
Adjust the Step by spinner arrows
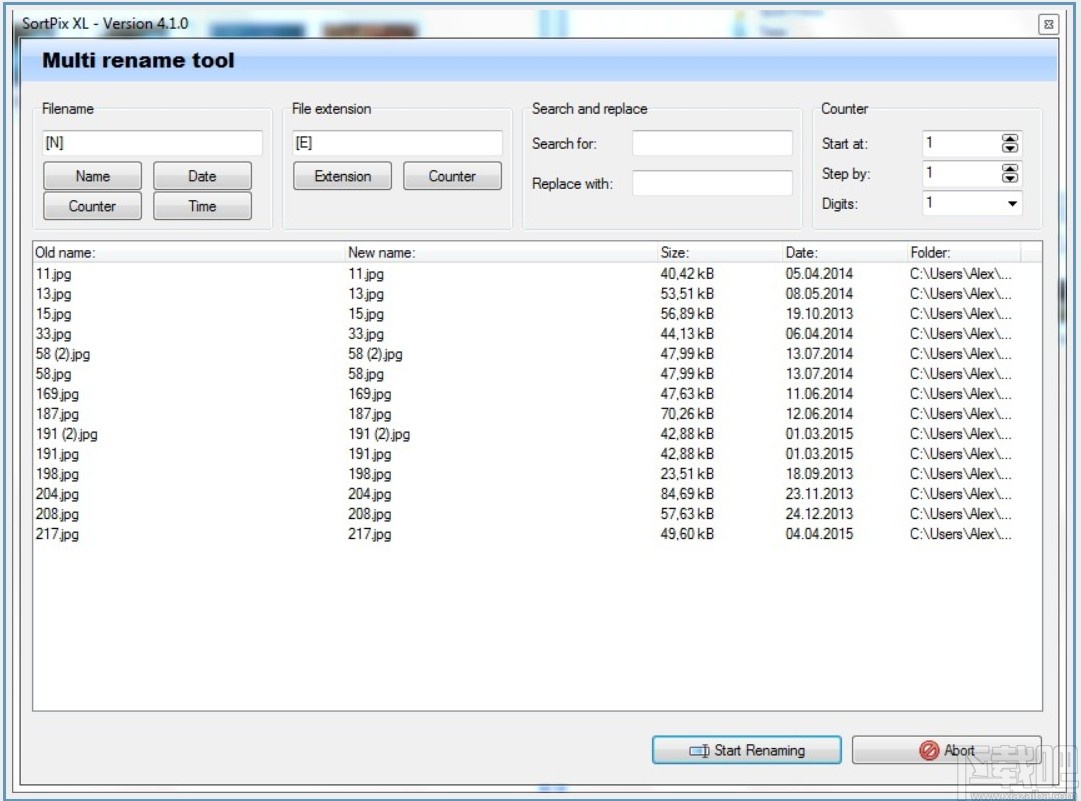(1010, 173)
